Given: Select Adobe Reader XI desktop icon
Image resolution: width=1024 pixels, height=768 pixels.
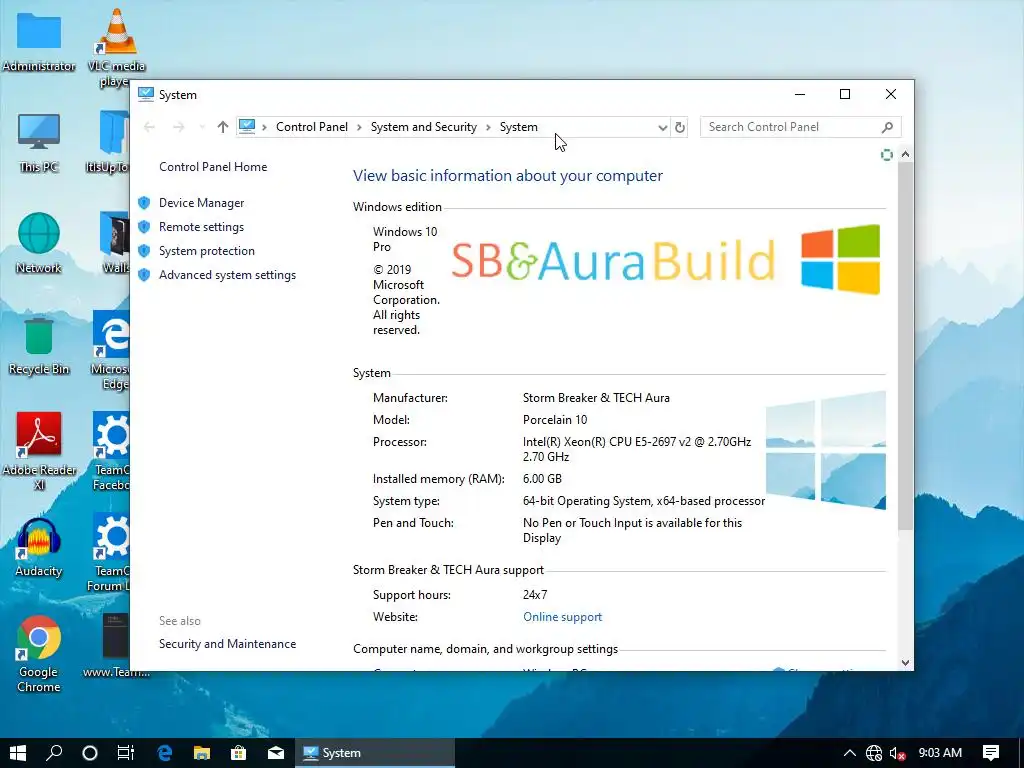Looking at the screenshot, I should pos(39,451).
